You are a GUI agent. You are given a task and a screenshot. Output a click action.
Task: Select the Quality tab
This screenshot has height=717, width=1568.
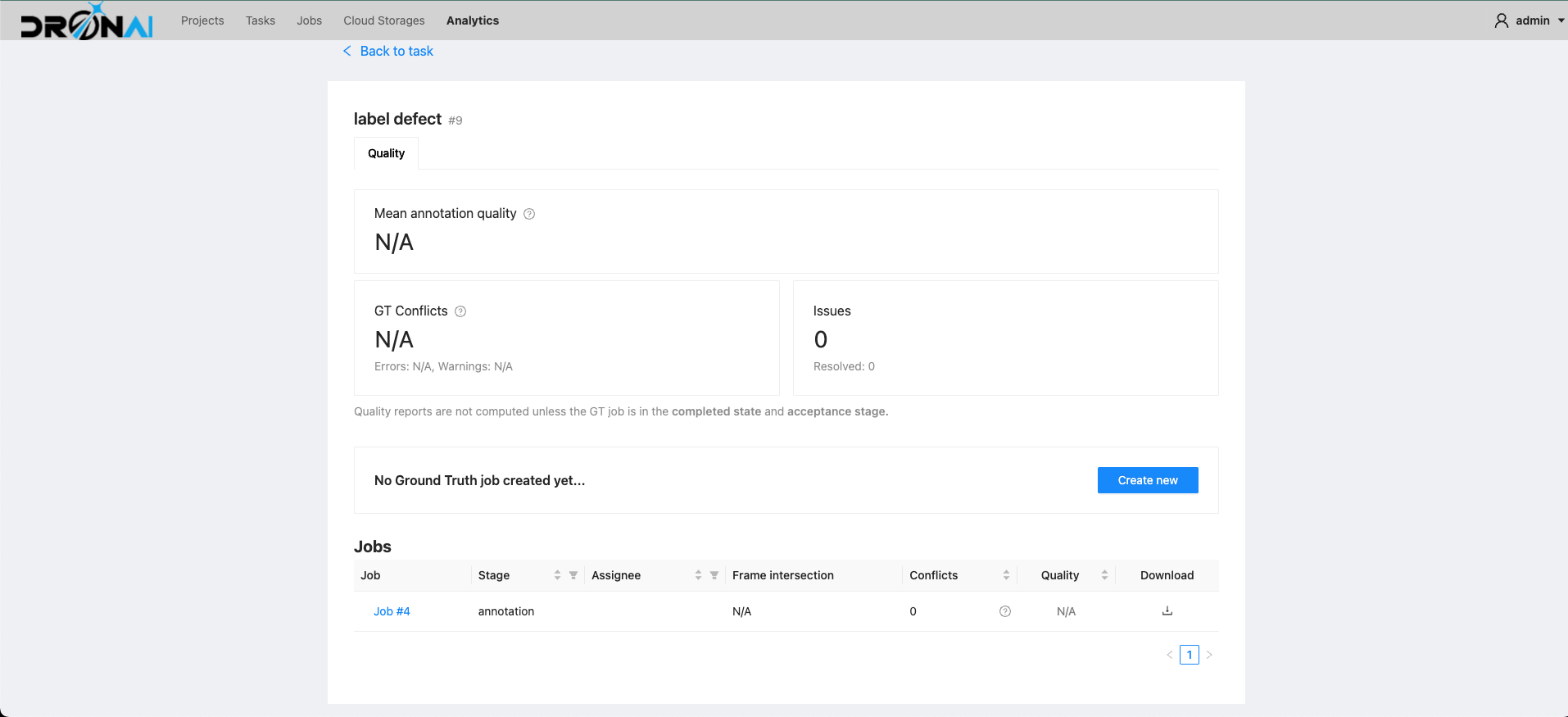(386, 153)
